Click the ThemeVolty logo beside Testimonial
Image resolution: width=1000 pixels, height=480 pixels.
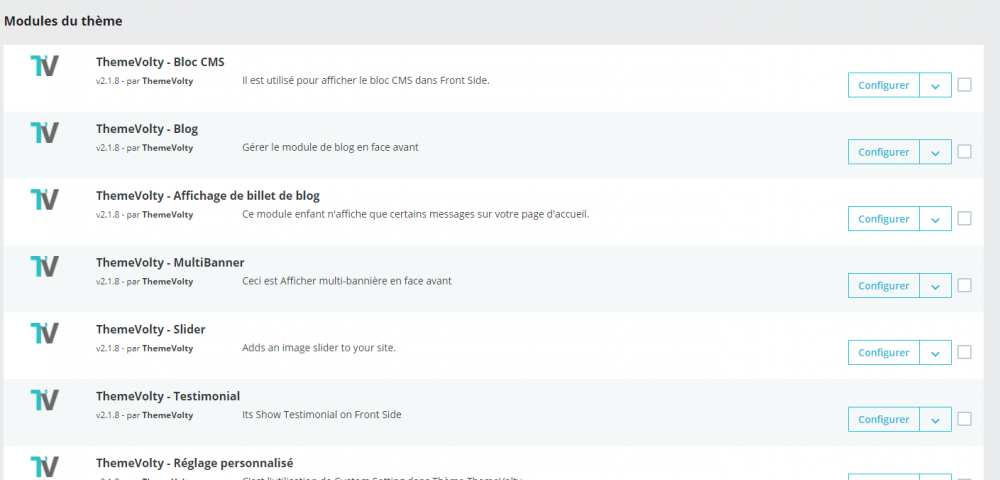pos(45,400)
